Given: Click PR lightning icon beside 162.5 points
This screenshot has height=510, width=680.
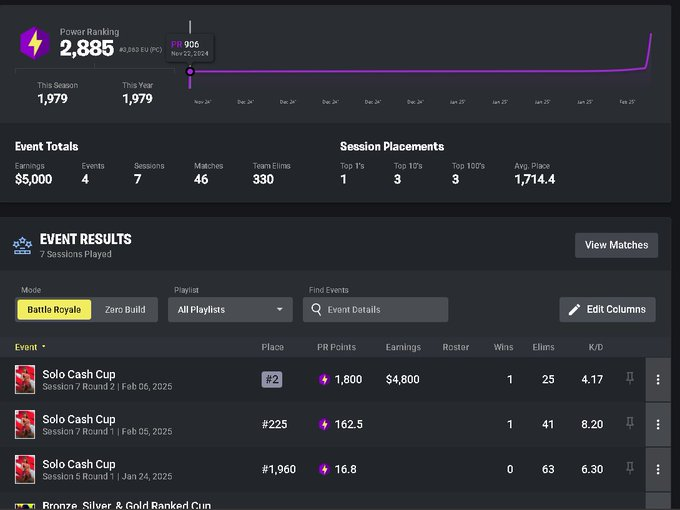Looking at the screenshot, I should point(324,424).
